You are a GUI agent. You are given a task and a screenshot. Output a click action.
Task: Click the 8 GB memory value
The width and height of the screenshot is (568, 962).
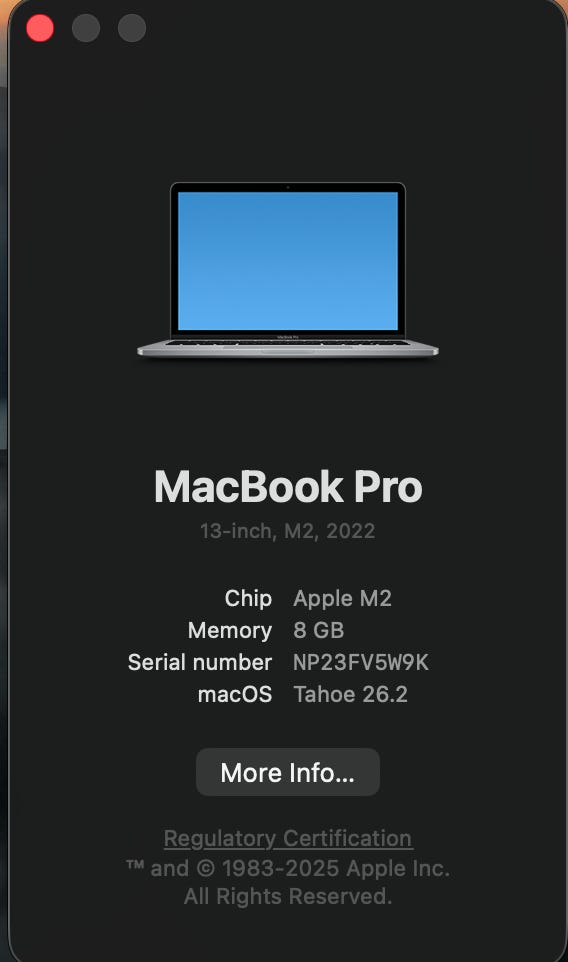(318, 630)
